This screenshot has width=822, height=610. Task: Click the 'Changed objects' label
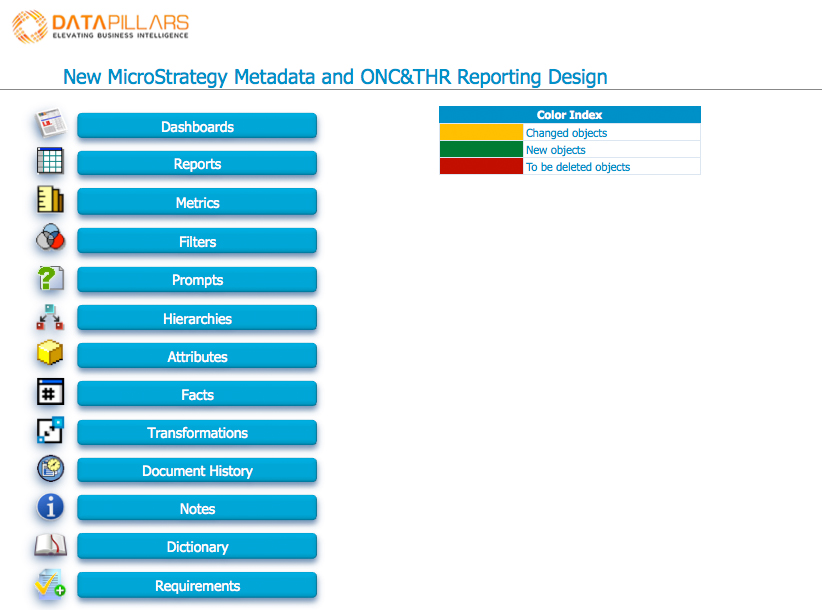pyautogui.click(x=566, y=133)
